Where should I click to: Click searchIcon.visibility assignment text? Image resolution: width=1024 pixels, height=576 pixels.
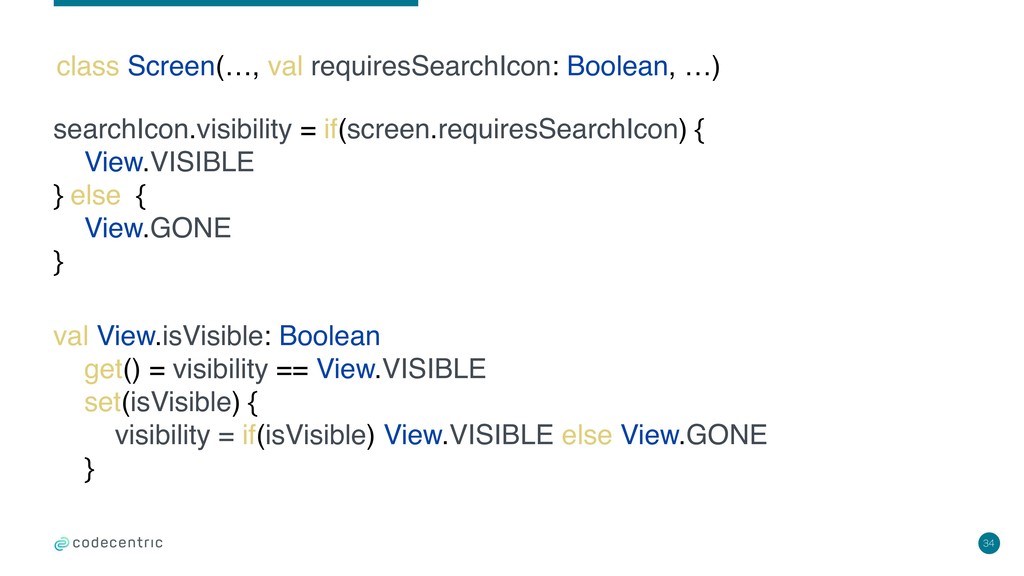coord(172,129)
